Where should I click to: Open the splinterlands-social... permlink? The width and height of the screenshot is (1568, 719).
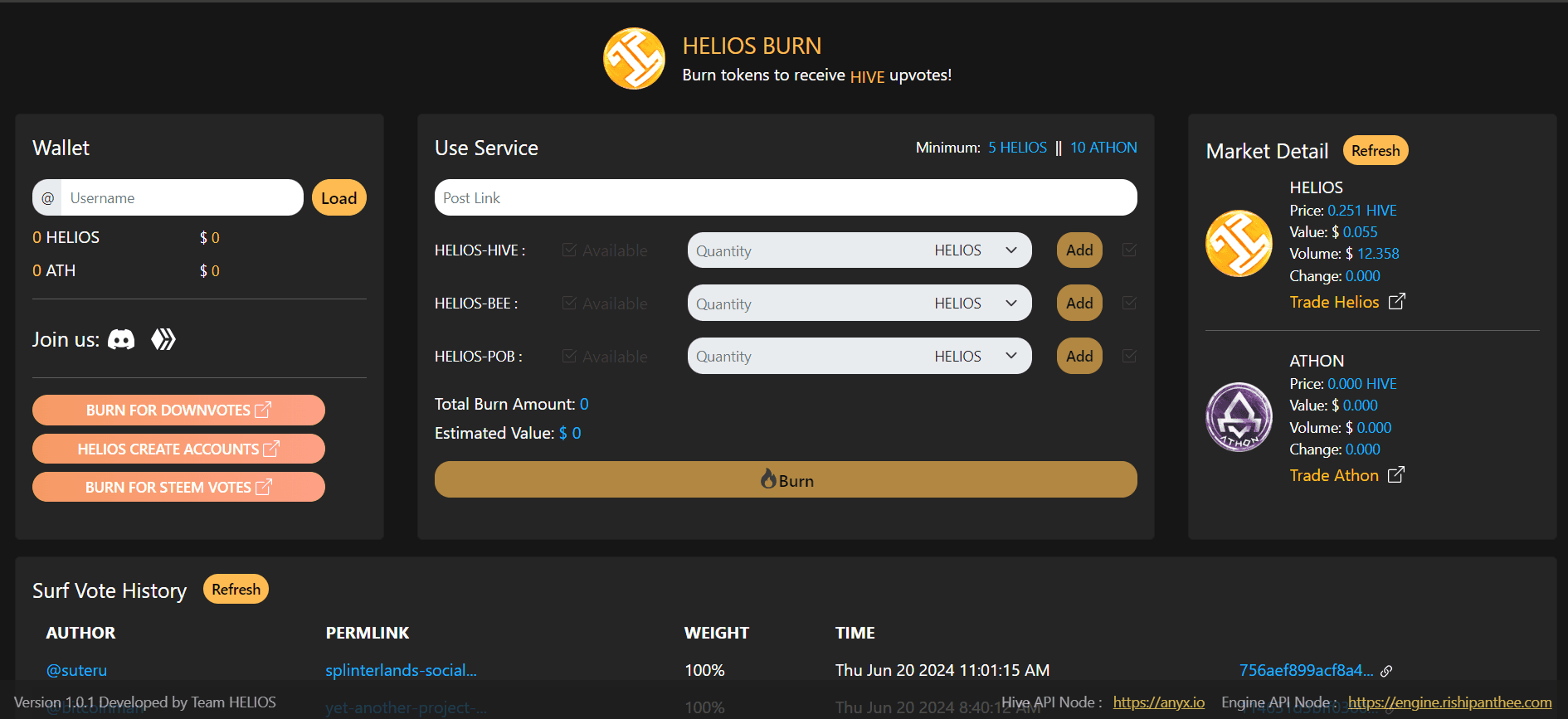pyautogui.click(x=401, y=670)
